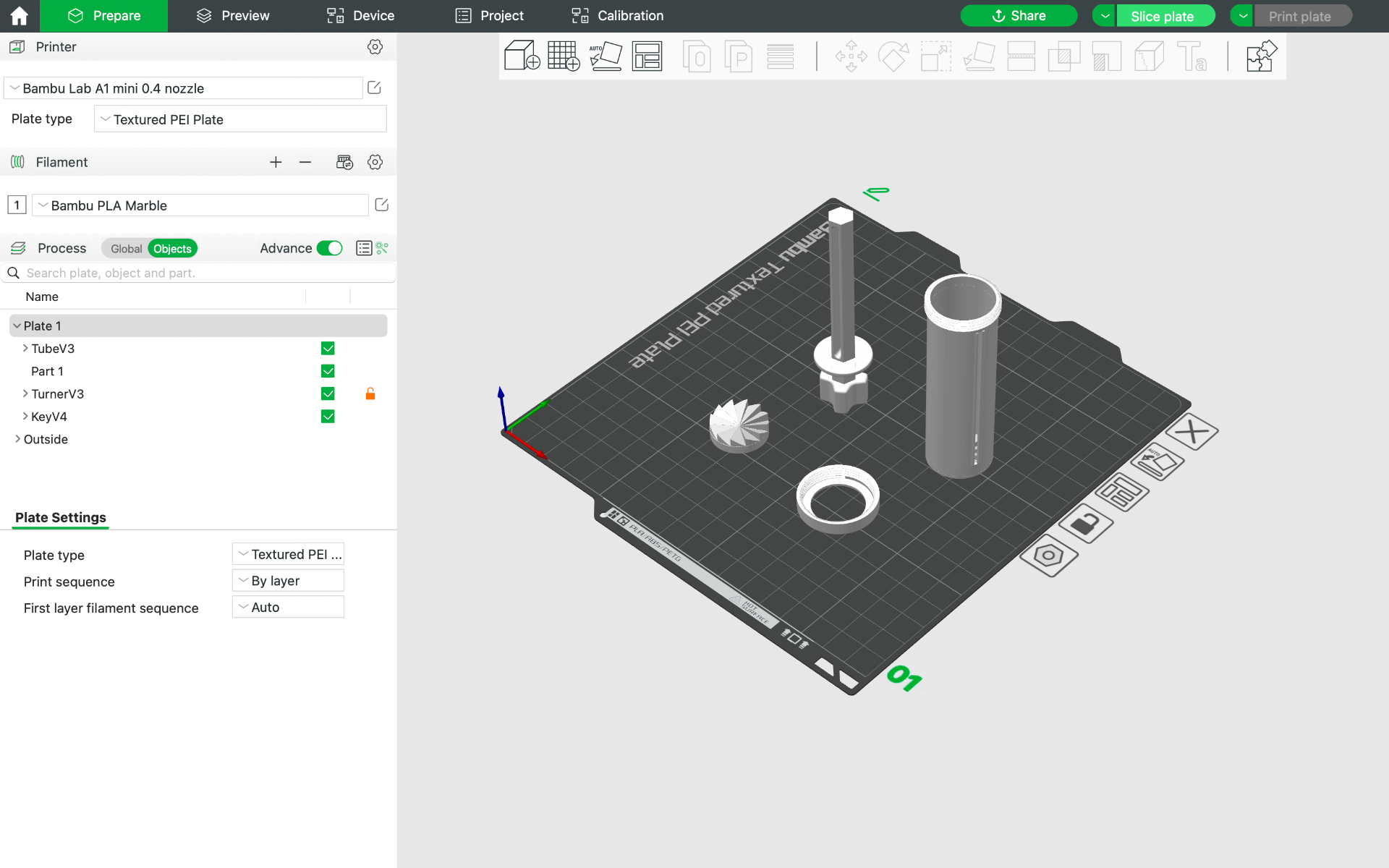Open the Assembly view puzzle icon
The width and height of the screenshot is (1389, 868).
click(1261, 56)
